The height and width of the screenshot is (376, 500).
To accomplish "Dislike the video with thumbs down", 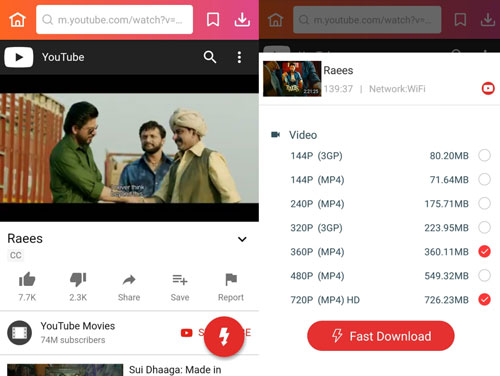I will (78, 279).
